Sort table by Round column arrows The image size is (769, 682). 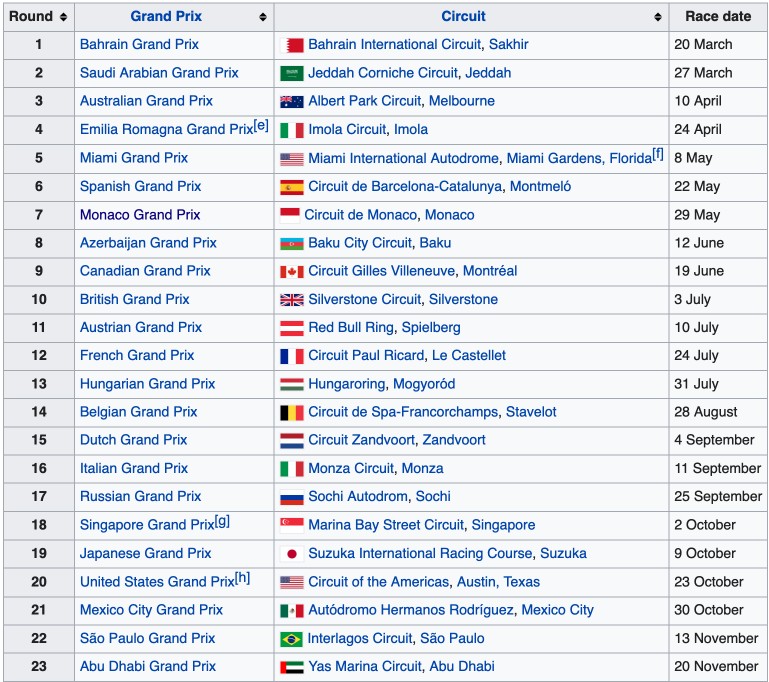[63, 17]
